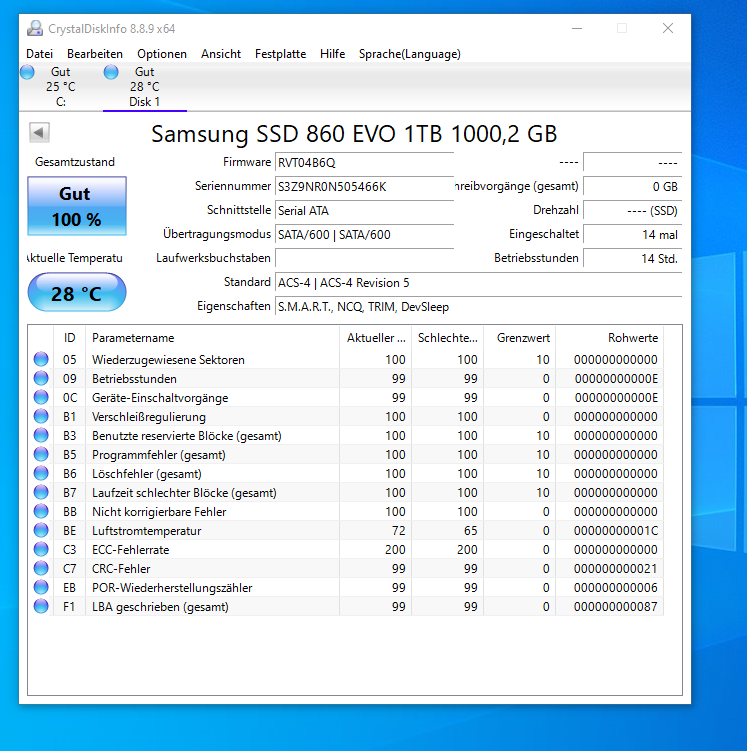Minimize the CrystalDiskInfo window
Image resolution: width=747 pixels, height=751 pixels.
click(577, 28)
